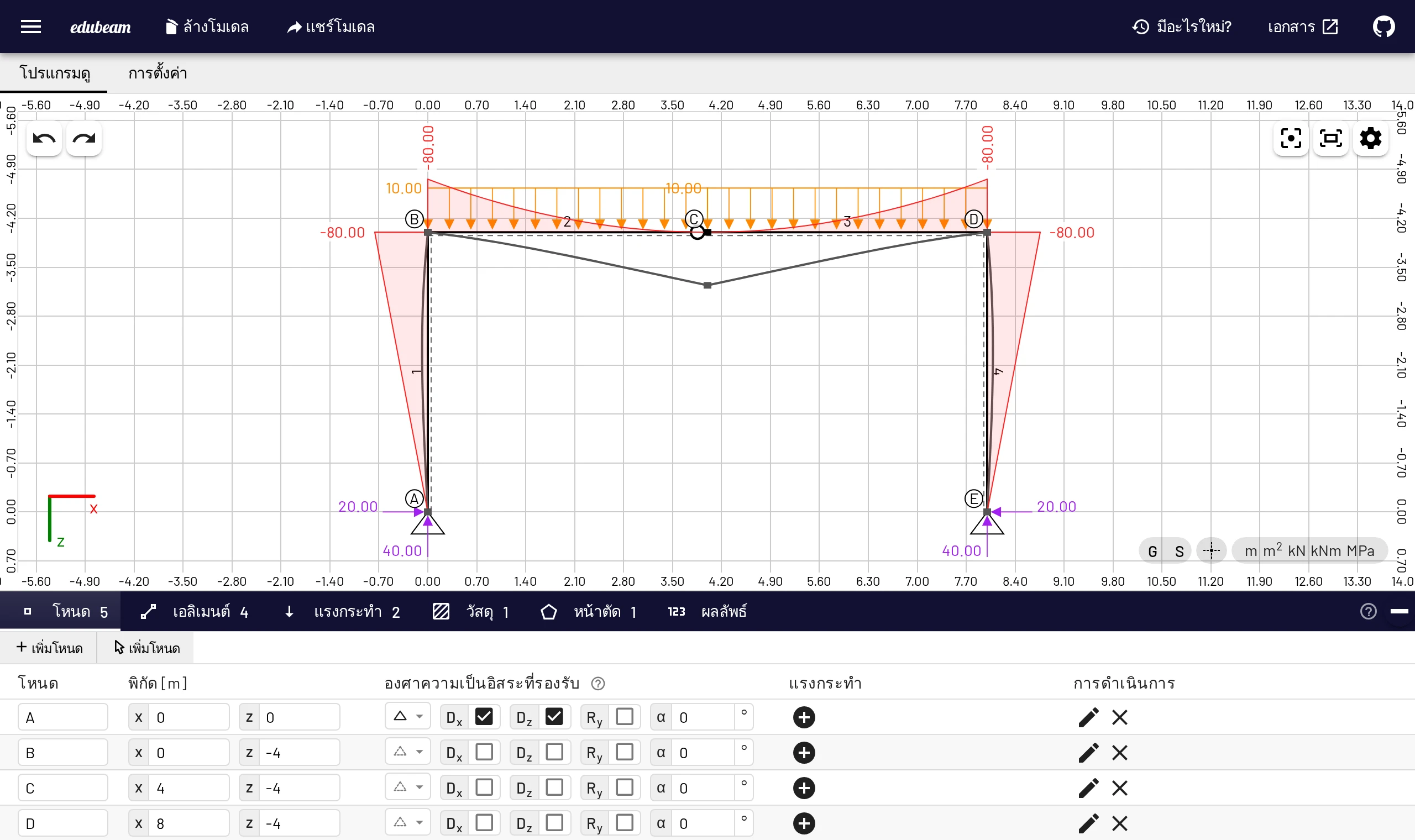Delete node D with X icon

pos(1119,823)
